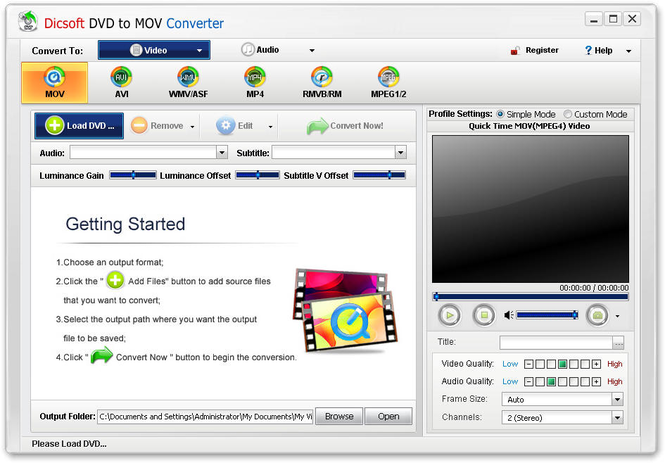Select the highlighted Audio Quality level box
Screen dimensions: 665x463
tap(551, 382)
